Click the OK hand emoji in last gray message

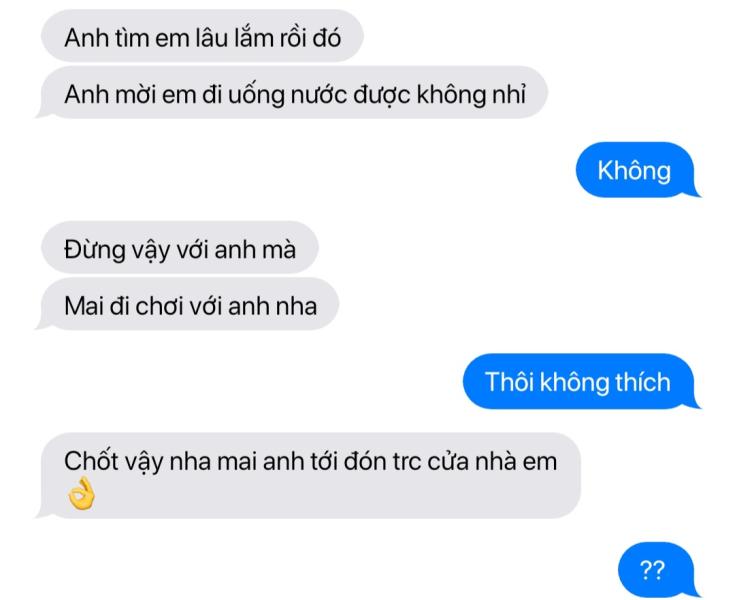click(81, 494)
